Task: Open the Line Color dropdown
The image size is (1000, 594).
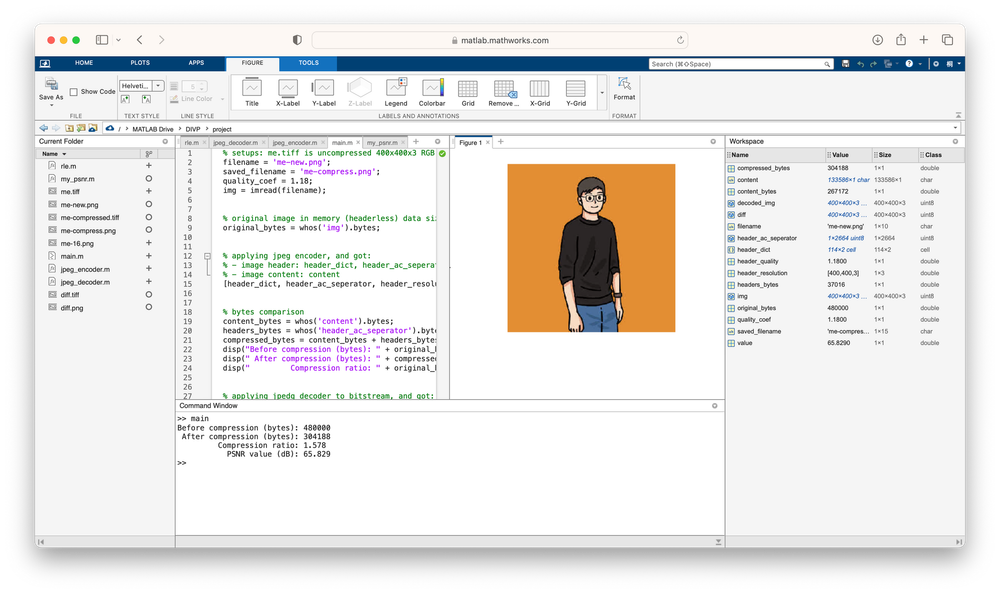Action: pos(223,98)
